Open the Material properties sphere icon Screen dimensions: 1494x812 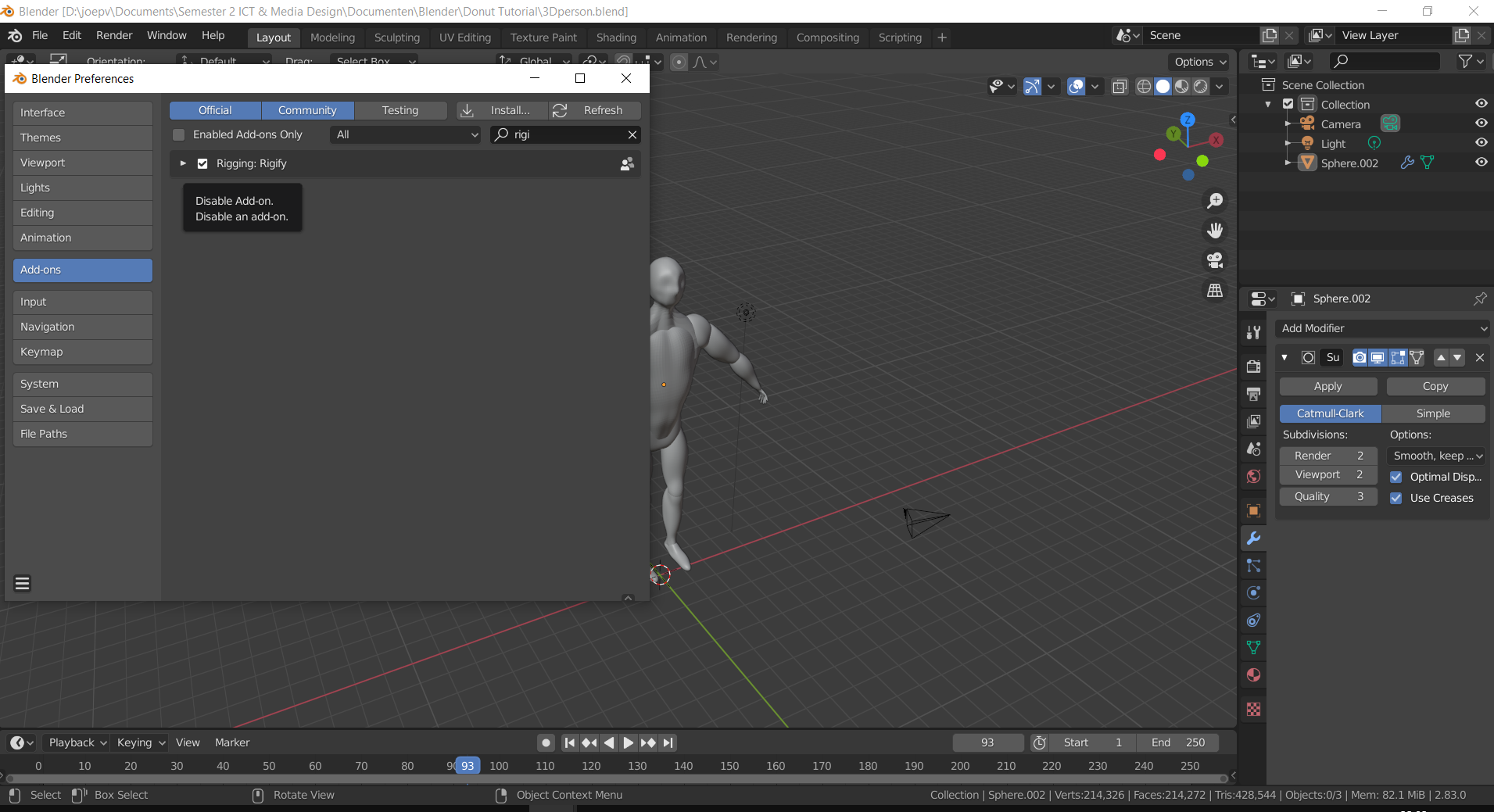pyautogui.click(x=1253, y=675)
